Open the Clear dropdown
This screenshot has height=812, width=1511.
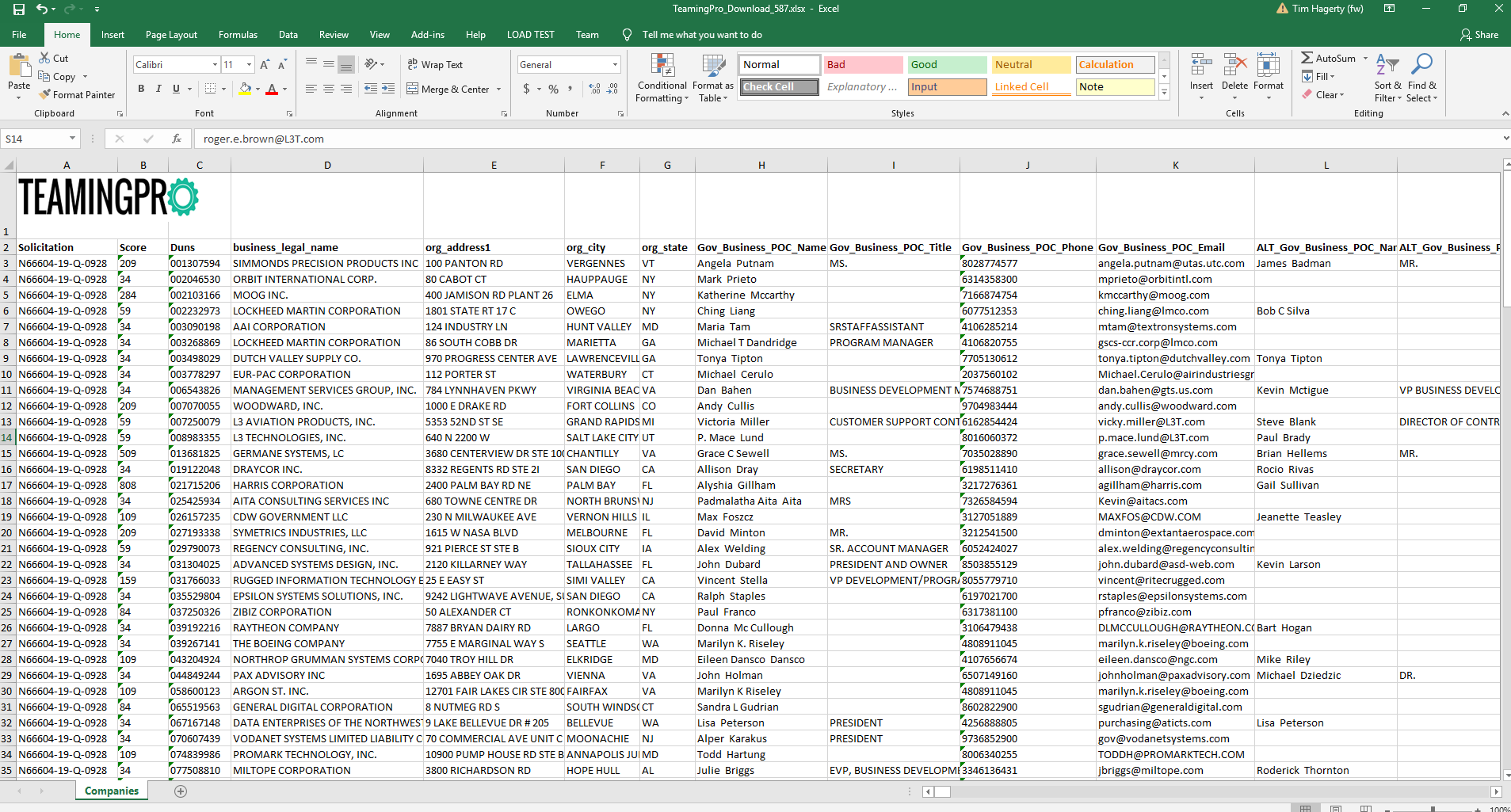click(1323, 94)
